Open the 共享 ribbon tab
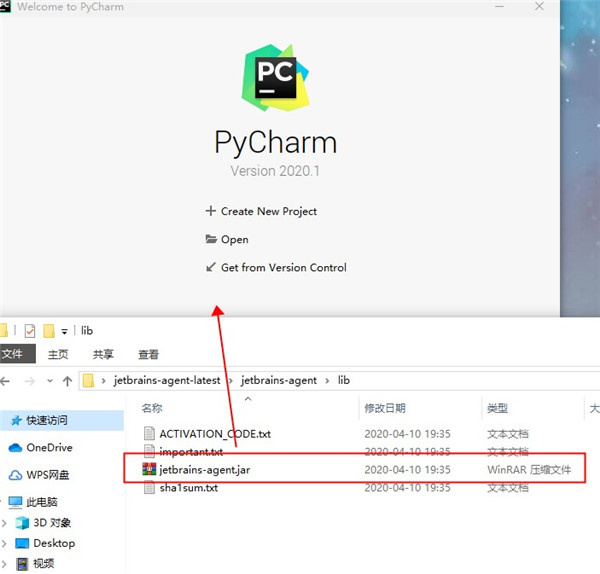The height and width of the screenshot is (574, 600). [x=103, y=354]
